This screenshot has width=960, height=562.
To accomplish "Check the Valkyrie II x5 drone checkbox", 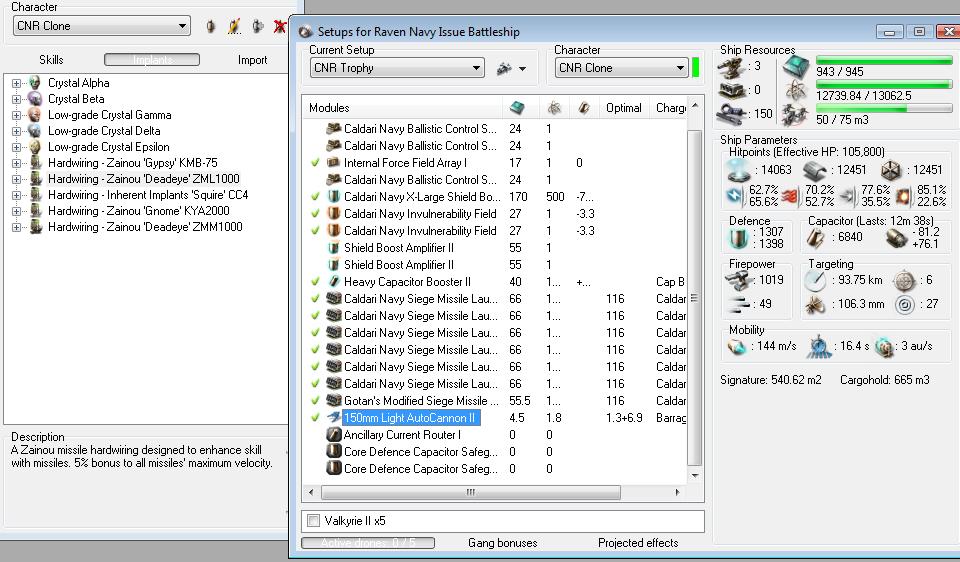I will pyautogui.click(x=313, y=521).
